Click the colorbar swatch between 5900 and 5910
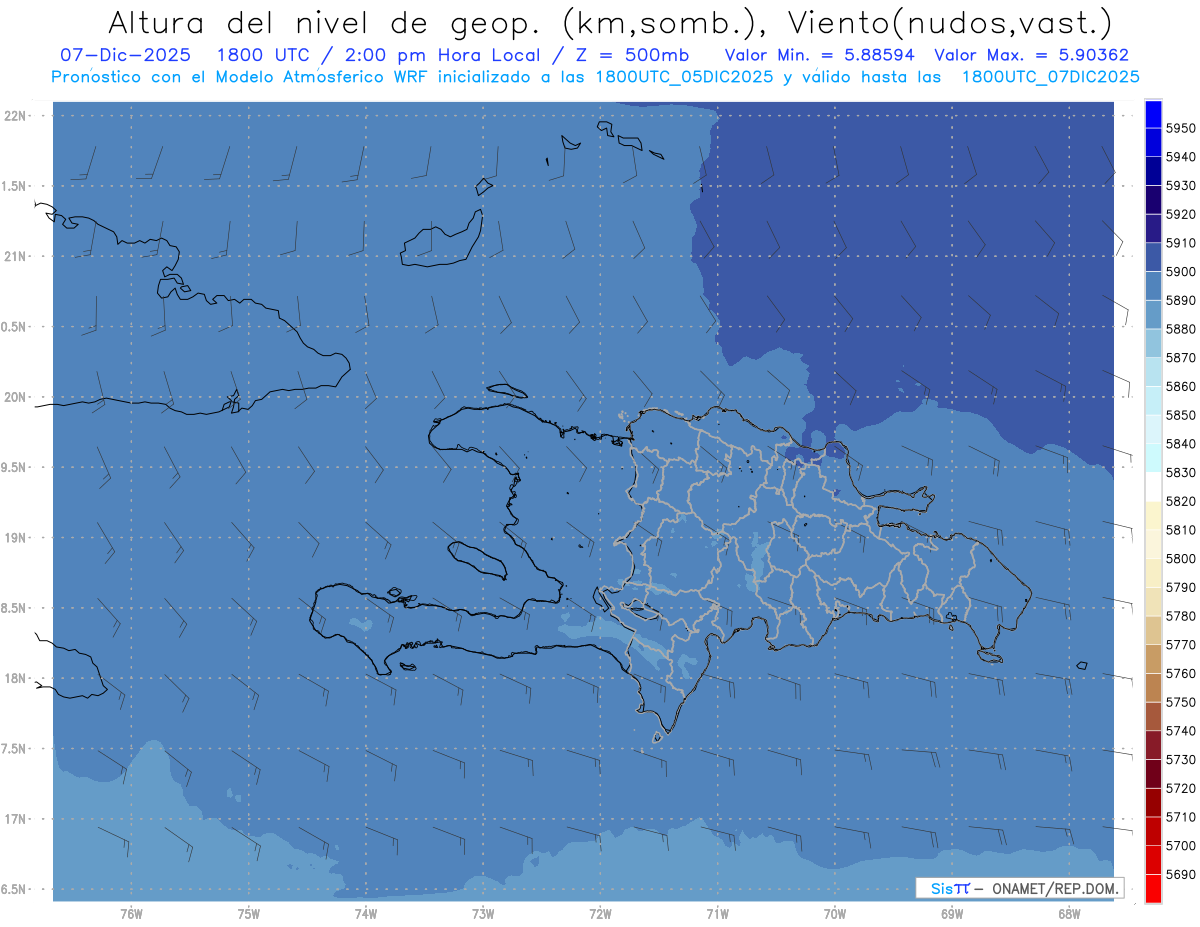Screen dimensions: 1200x927 click(1153, 258)
